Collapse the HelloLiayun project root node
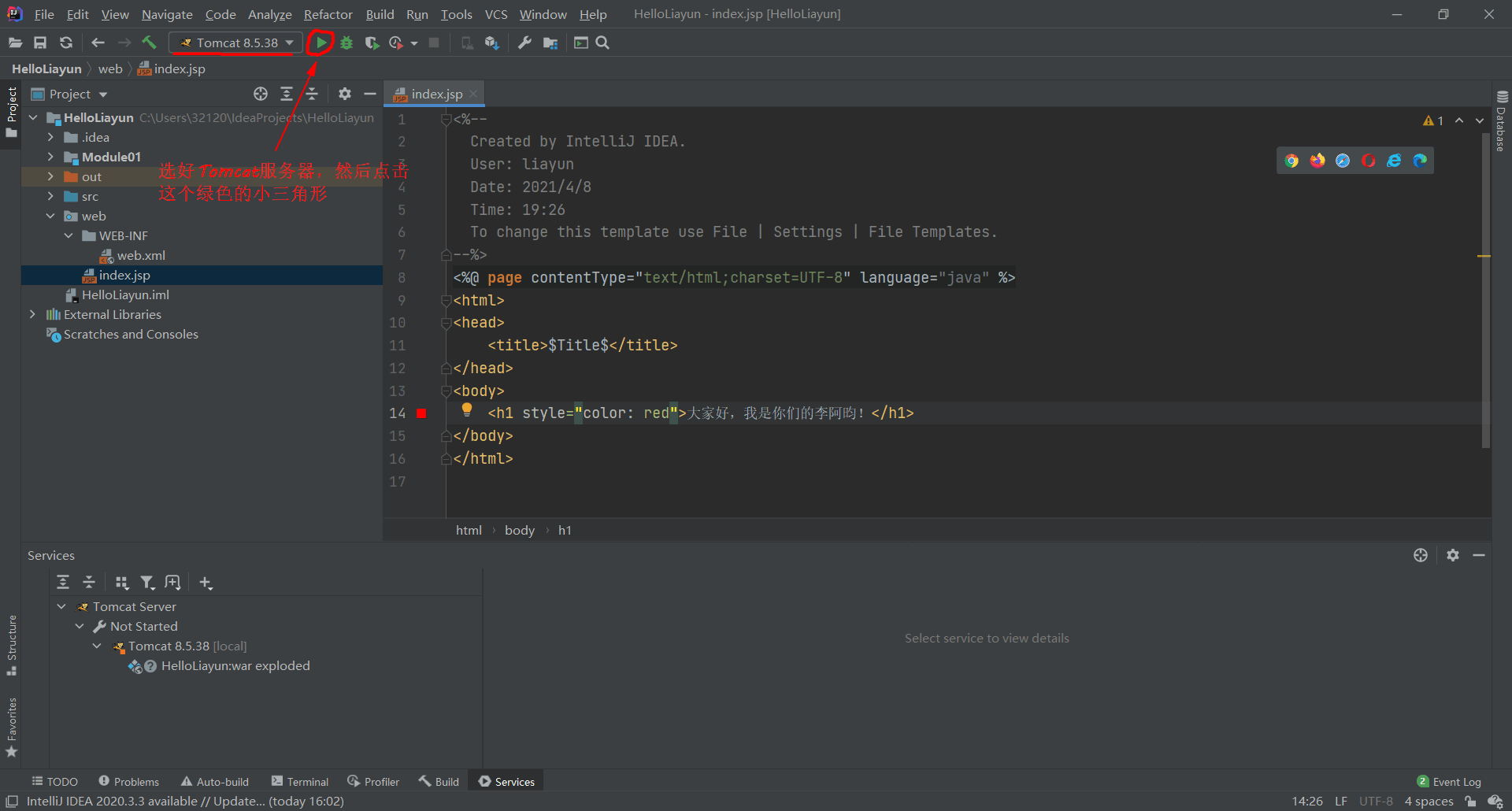The height and width of the screenshot is (811, 1512). click(x=33, y=117)
